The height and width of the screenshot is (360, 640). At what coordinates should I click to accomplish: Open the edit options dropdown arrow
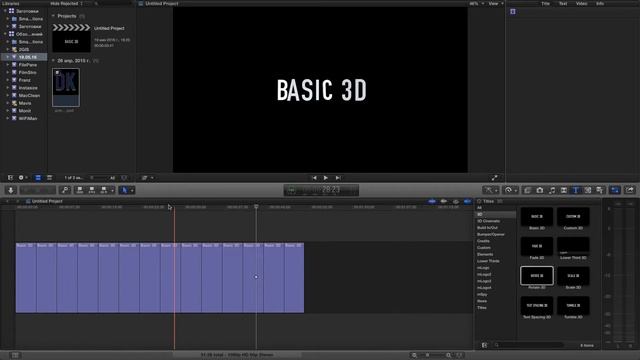pyautogui.click(x=112, y=191)
